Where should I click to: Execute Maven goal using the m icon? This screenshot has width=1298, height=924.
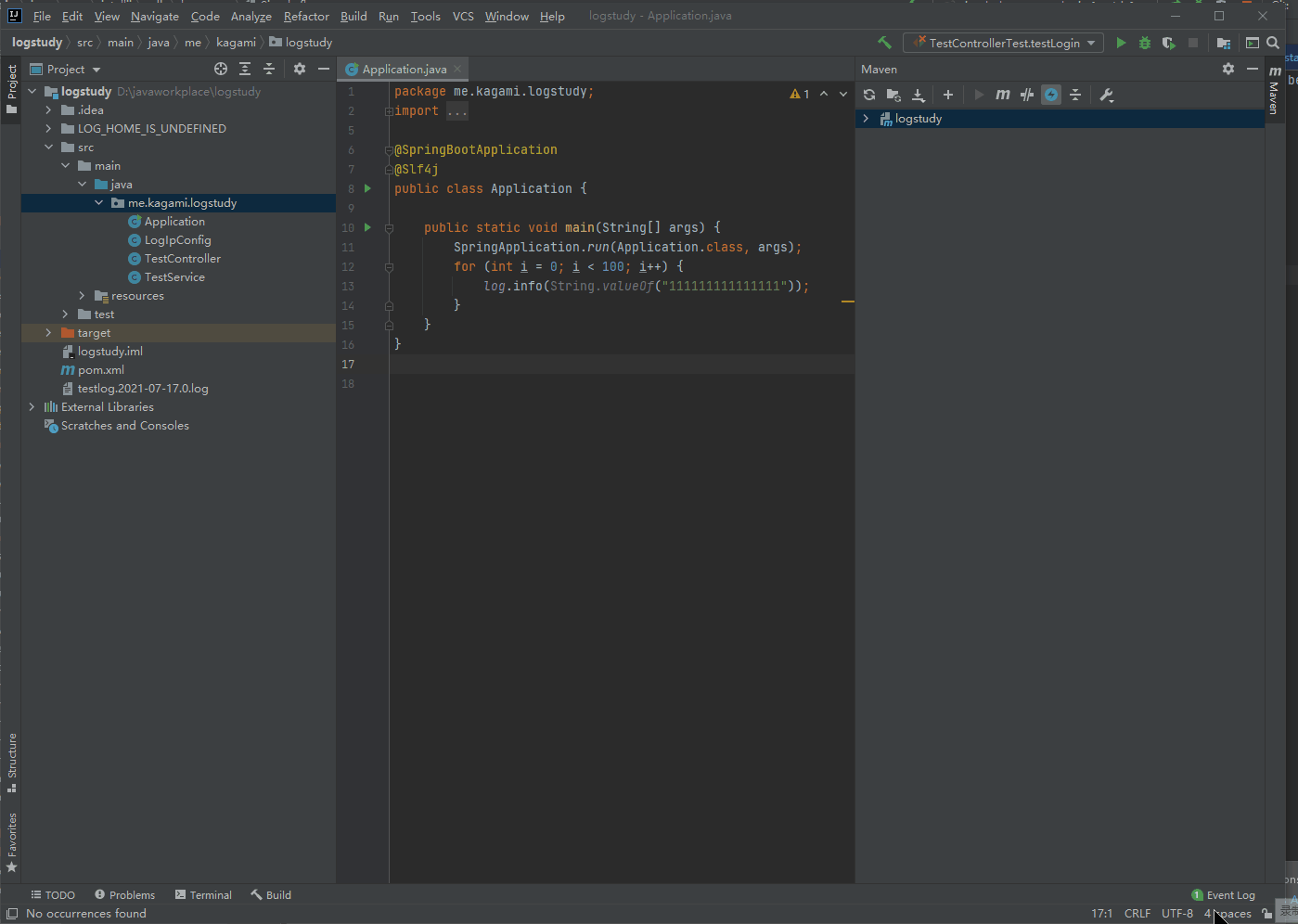(x=1002, y=94)
